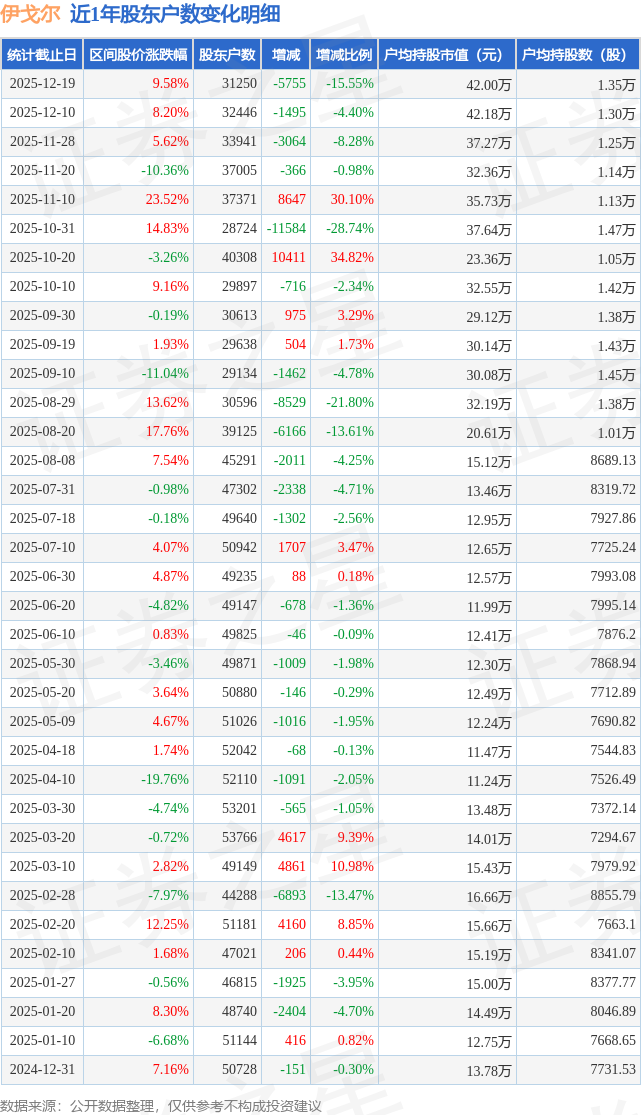Click the 区间股价涨跌幅 column header
This screenshot has width=641, height=1115.
(137, 55)
